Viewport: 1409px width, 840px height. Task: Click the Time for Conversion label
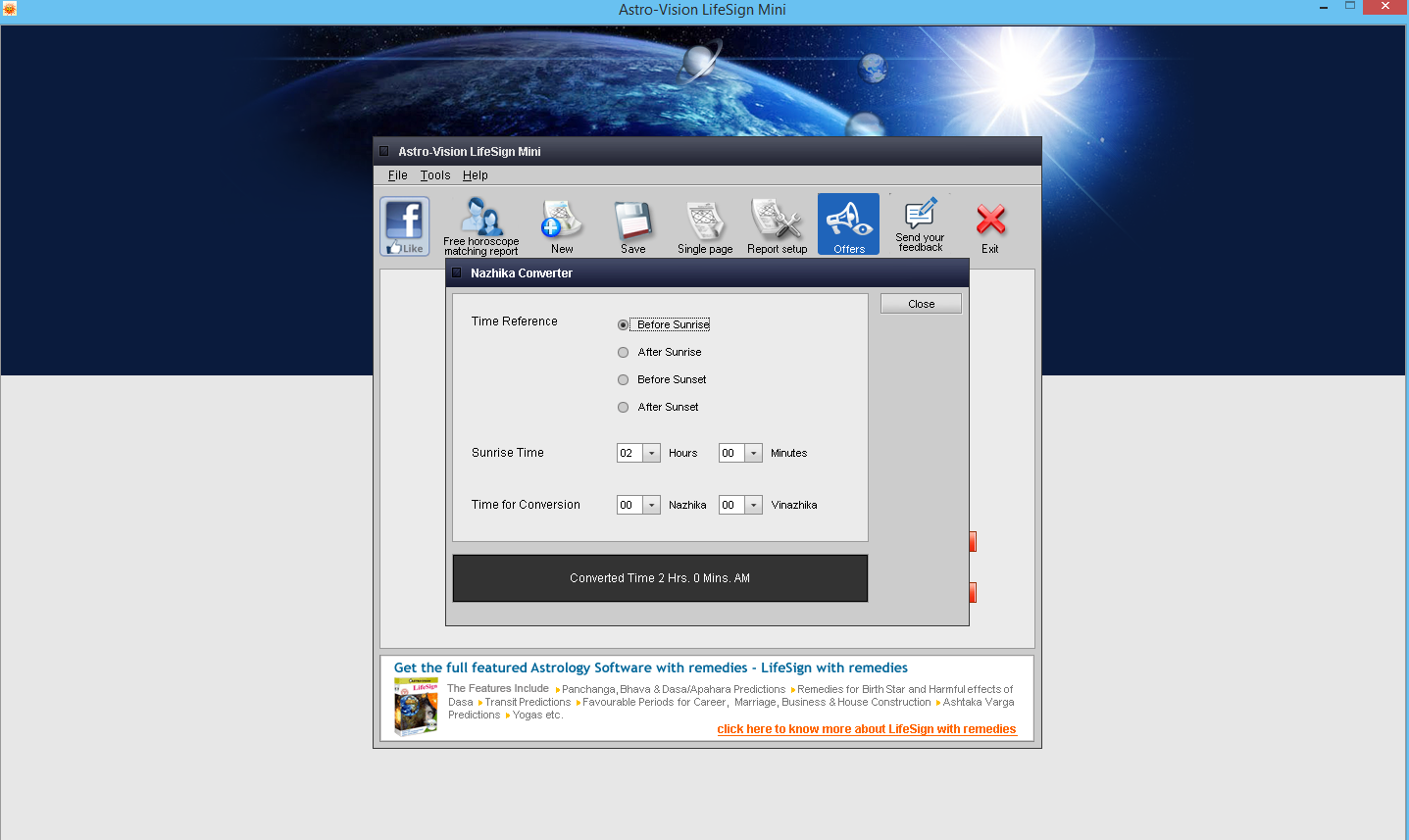(527, 505)
